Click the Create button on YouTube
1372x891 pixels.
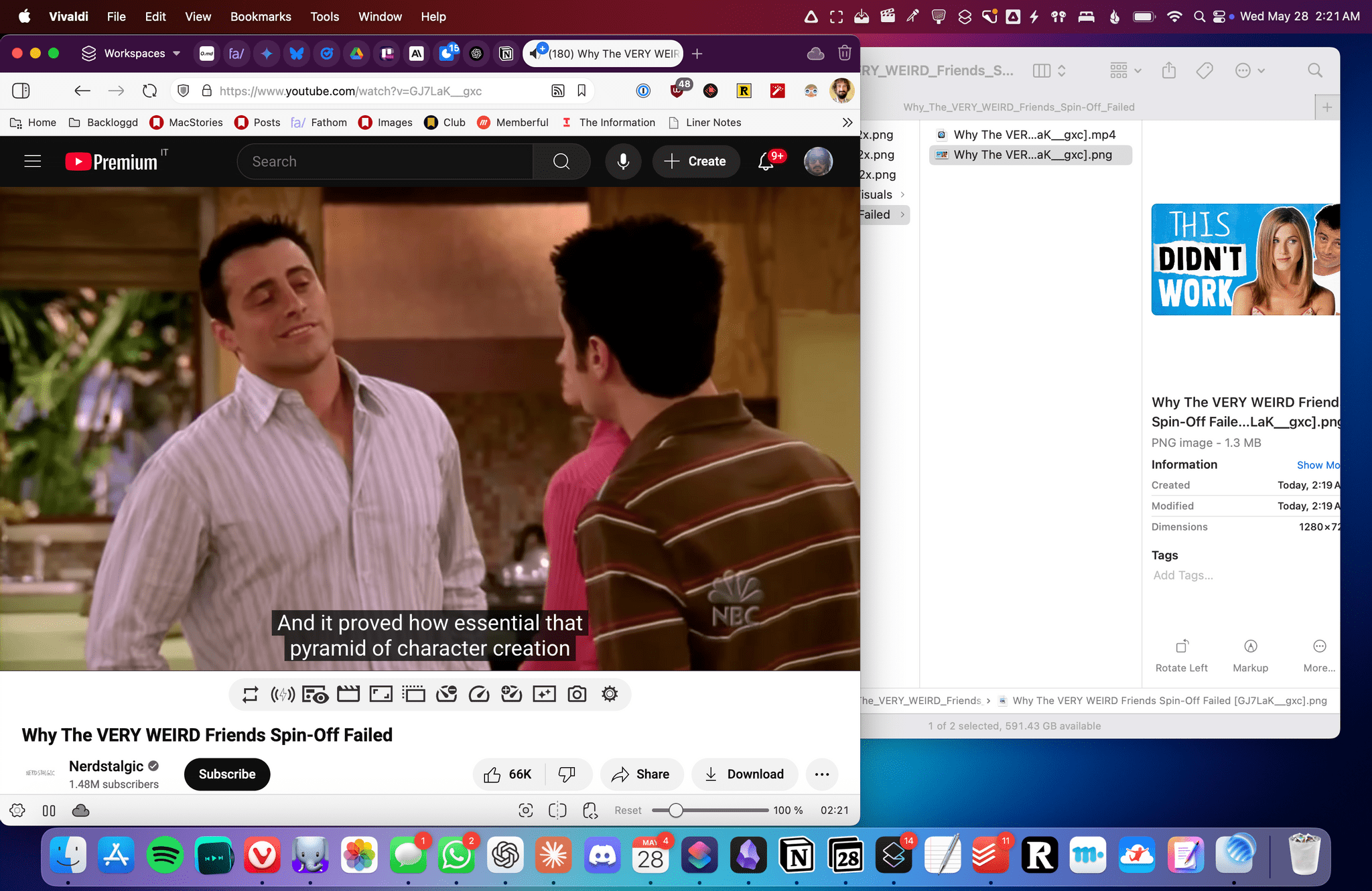(x=696, y=161)
